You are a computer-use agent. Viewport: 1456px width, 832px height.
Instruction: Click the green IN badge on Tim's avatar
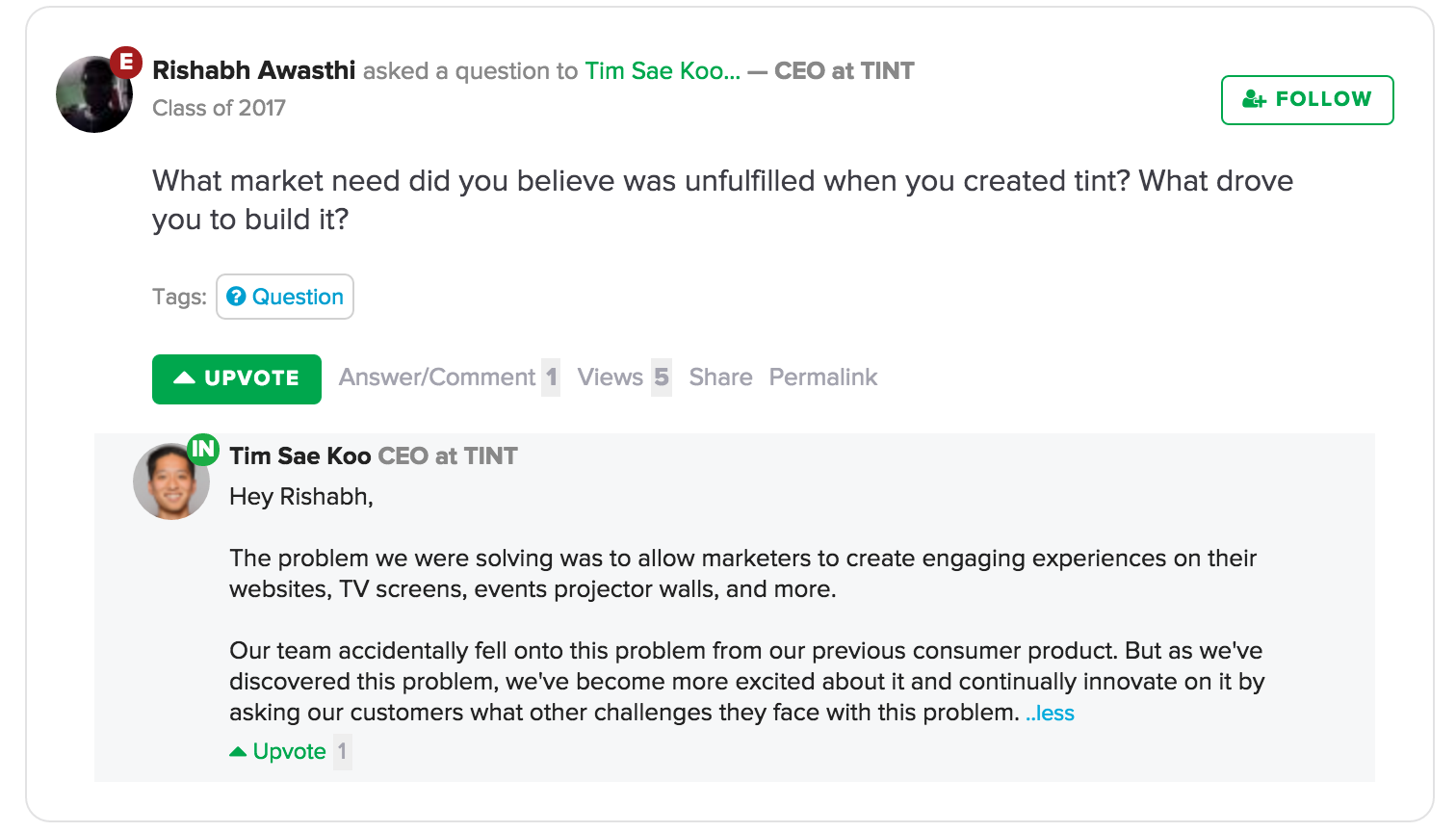point(203,449)
